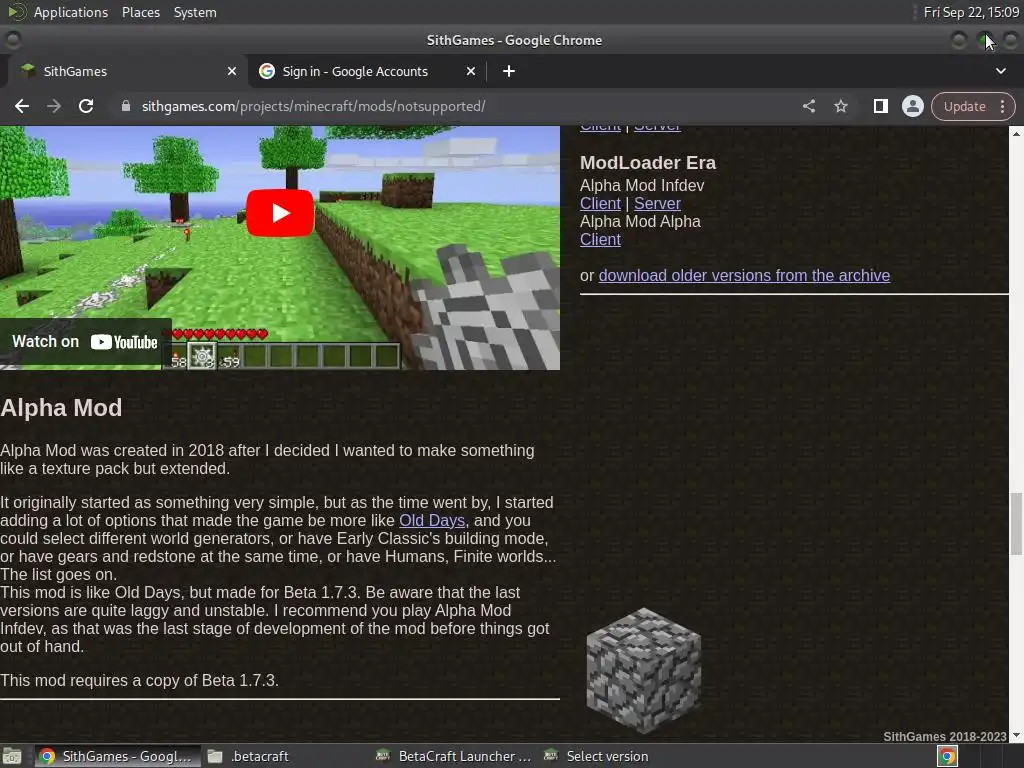
Task: Open the System menu
Action: point(195,12)
